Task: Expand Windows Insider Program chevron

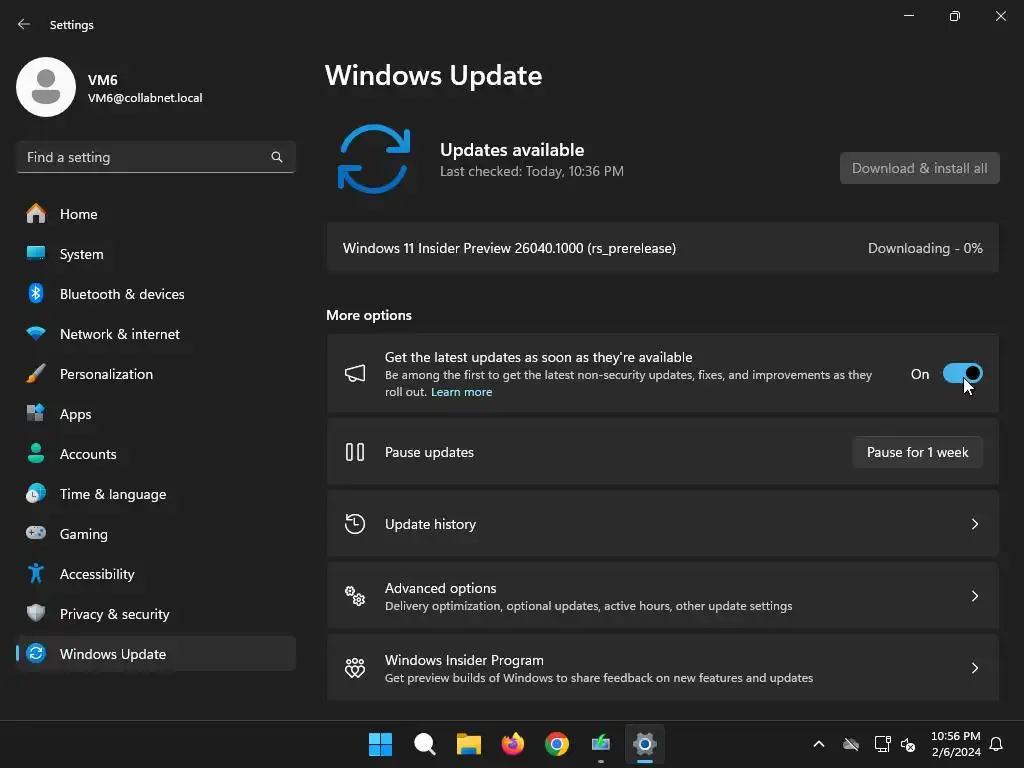Action: coord(974,667)
